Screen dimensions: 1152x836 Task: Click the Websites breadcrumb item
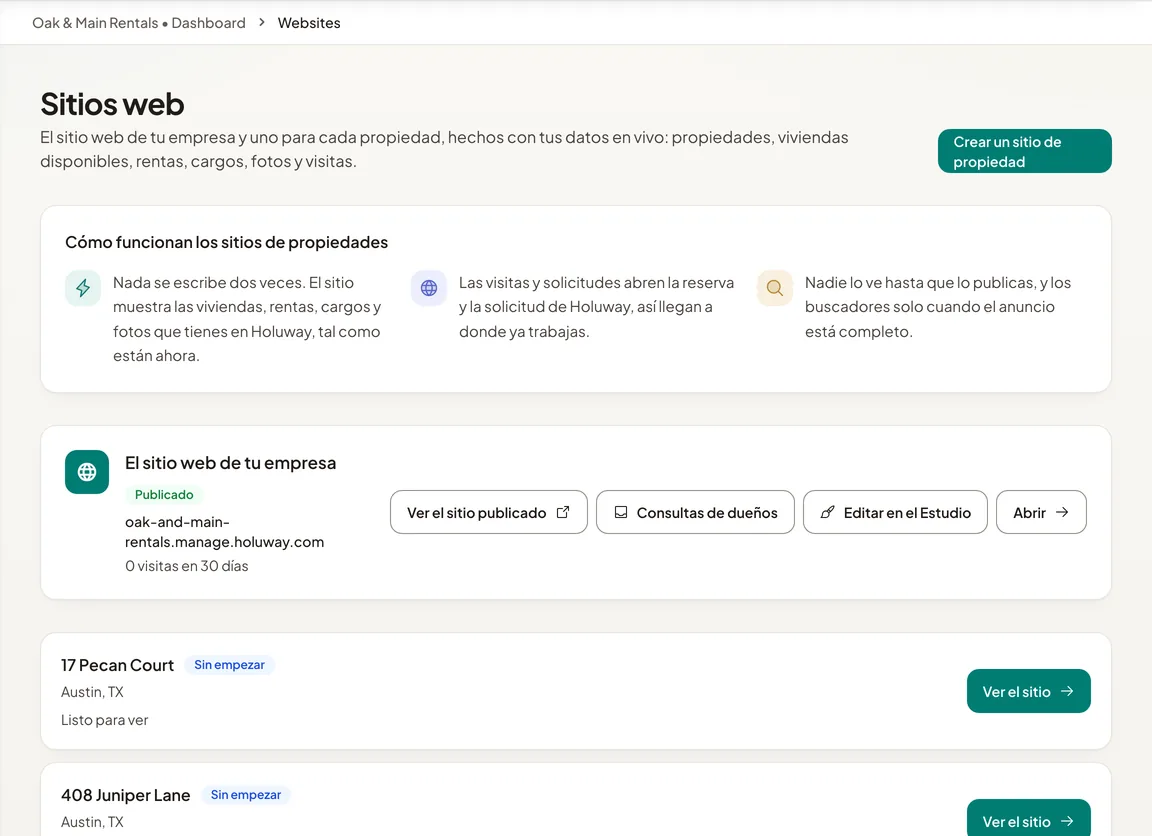pyautogui.click(x=309, y=23)
